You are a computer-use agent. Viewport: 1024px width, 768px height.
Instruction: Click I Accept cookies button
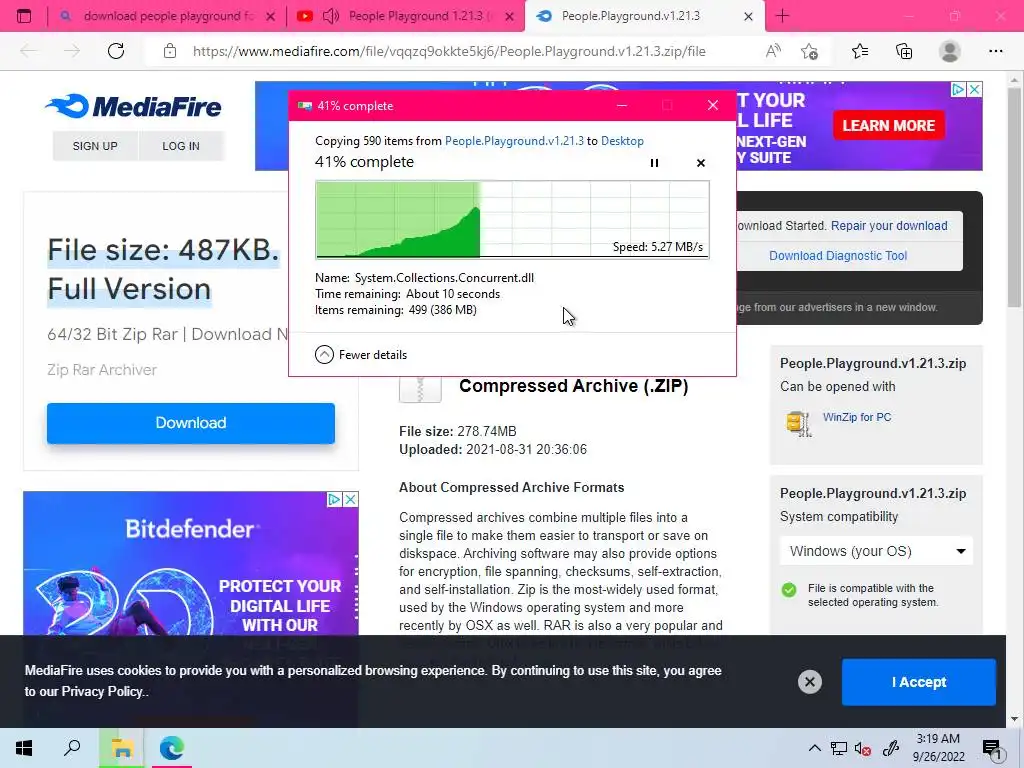[919, 682]
